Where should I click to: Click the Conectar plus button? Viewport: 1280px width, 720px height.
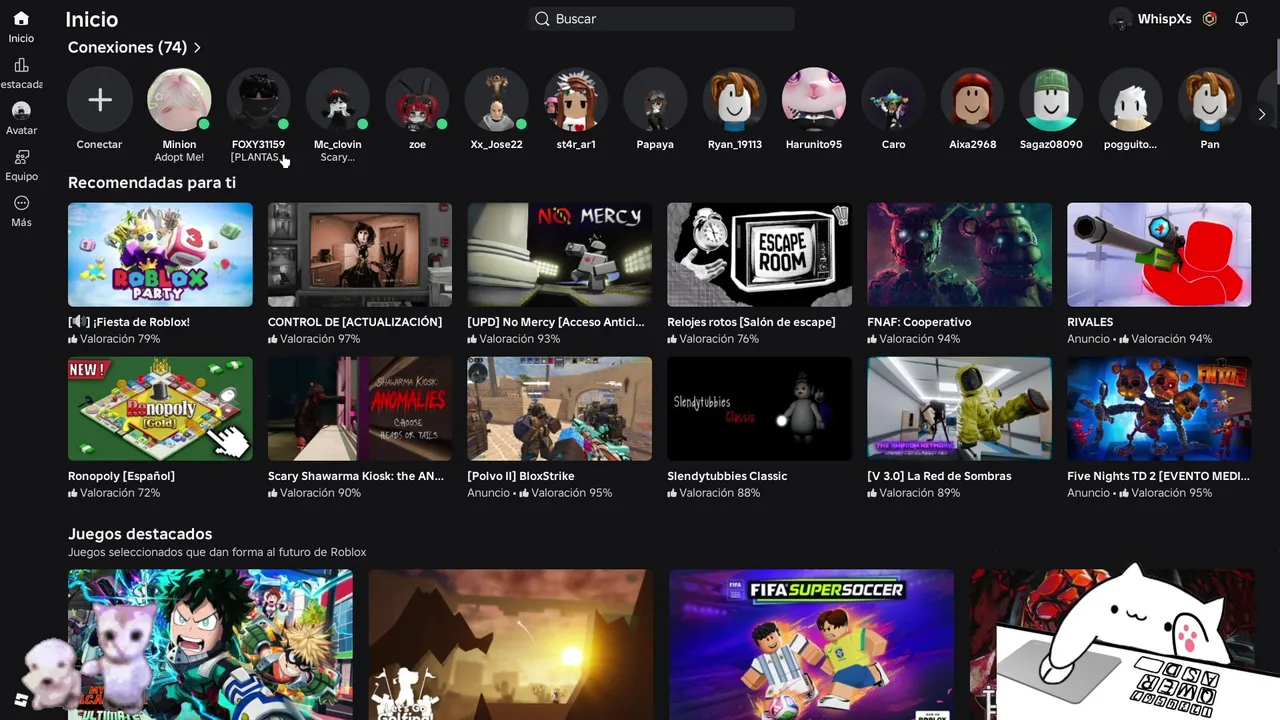pyautogui.click(x=100, y=100)
